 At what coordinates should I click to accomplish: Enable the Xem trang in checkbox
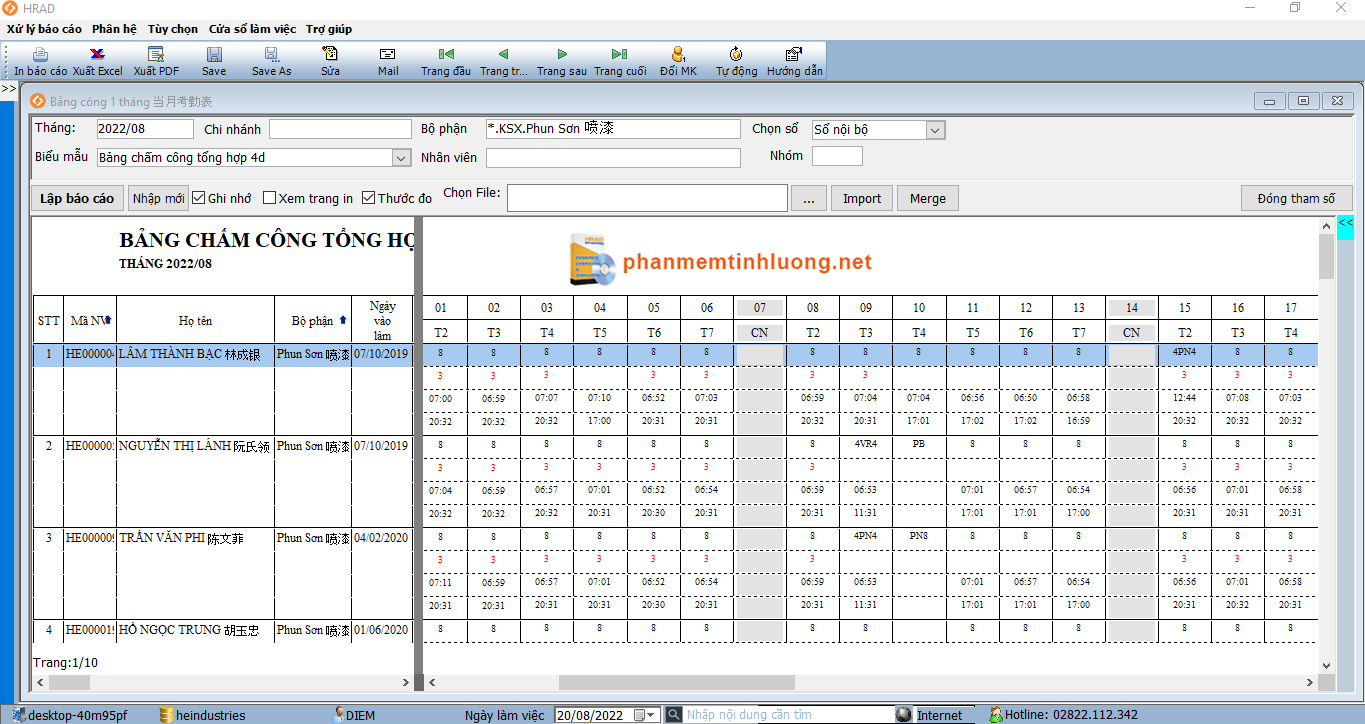tap(269, 198)
